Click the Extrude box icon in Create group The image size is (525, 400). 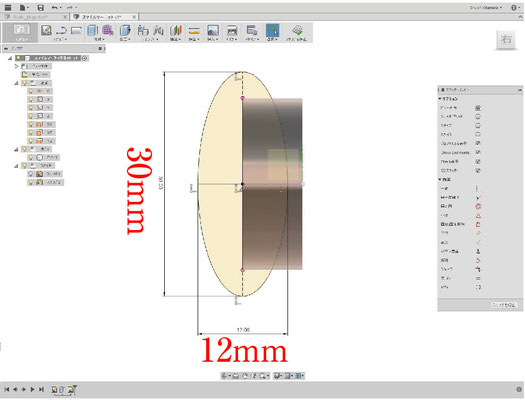(x=92, y=30)
